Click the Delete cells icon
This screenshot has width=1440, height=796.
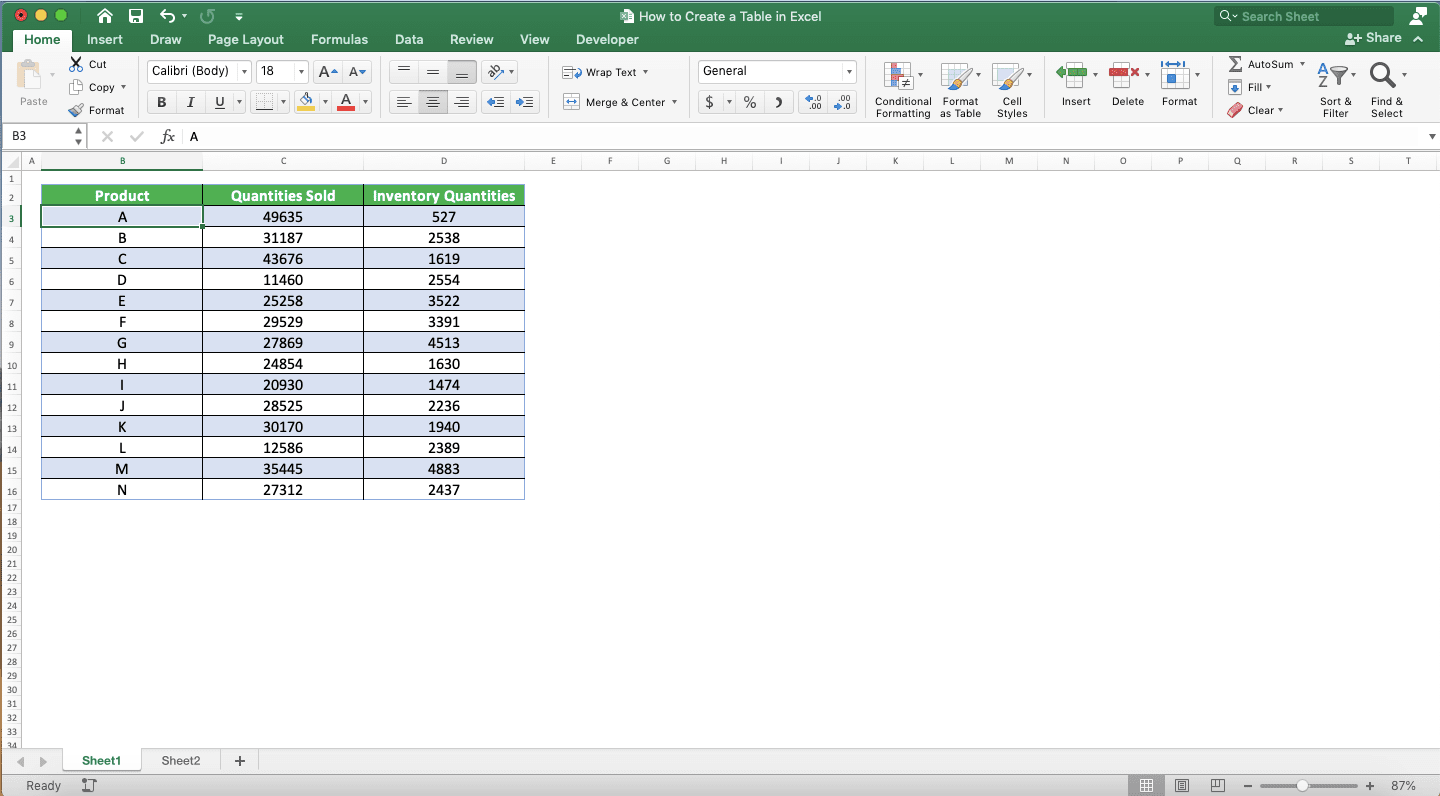click(1124, 75)
